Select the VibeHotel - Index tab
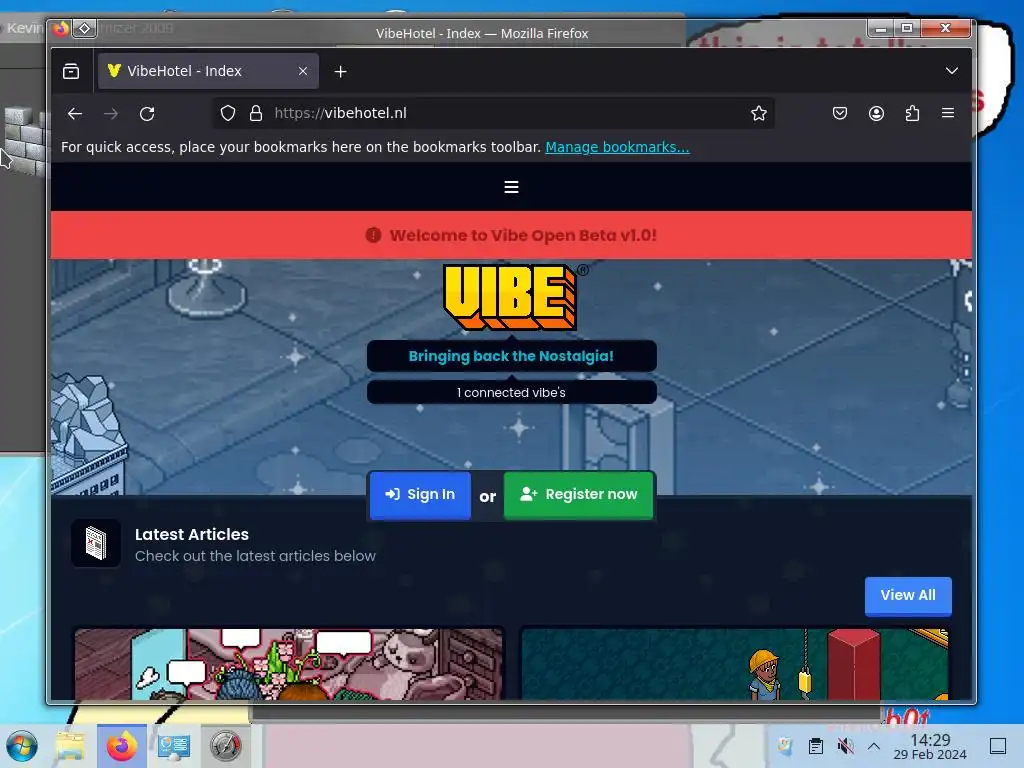The height and width of the screenshot is (768, 1024). click(208, 71)
